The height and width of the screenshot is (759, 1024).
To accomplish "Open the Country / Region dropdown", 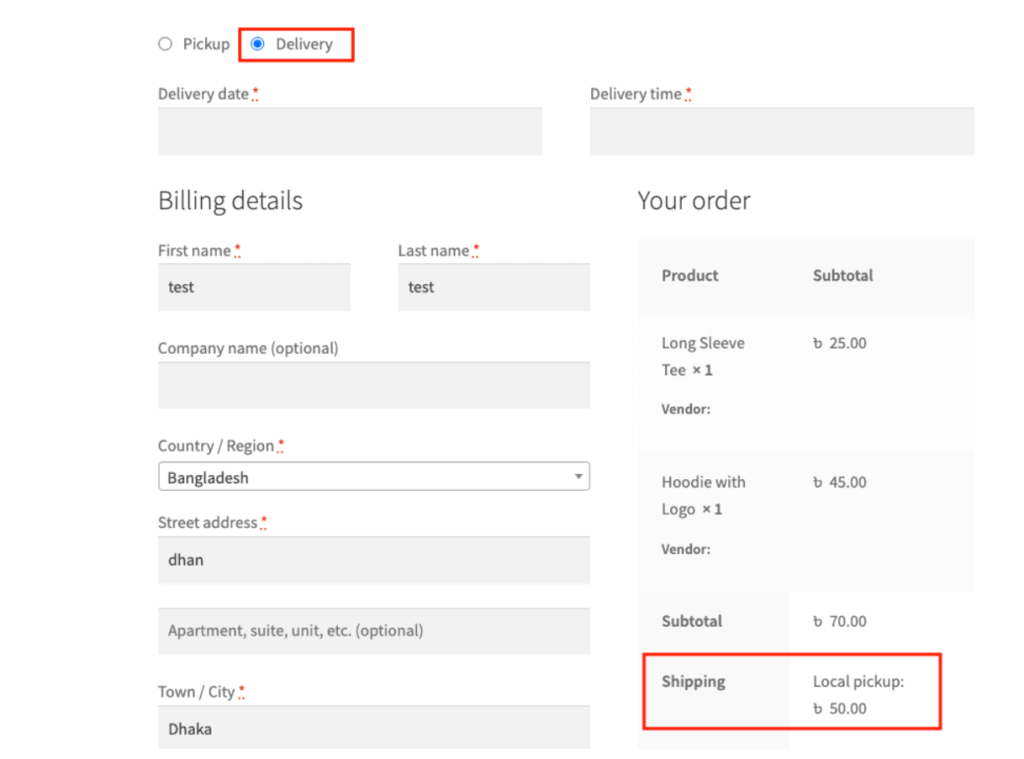I will pos(374,477).
